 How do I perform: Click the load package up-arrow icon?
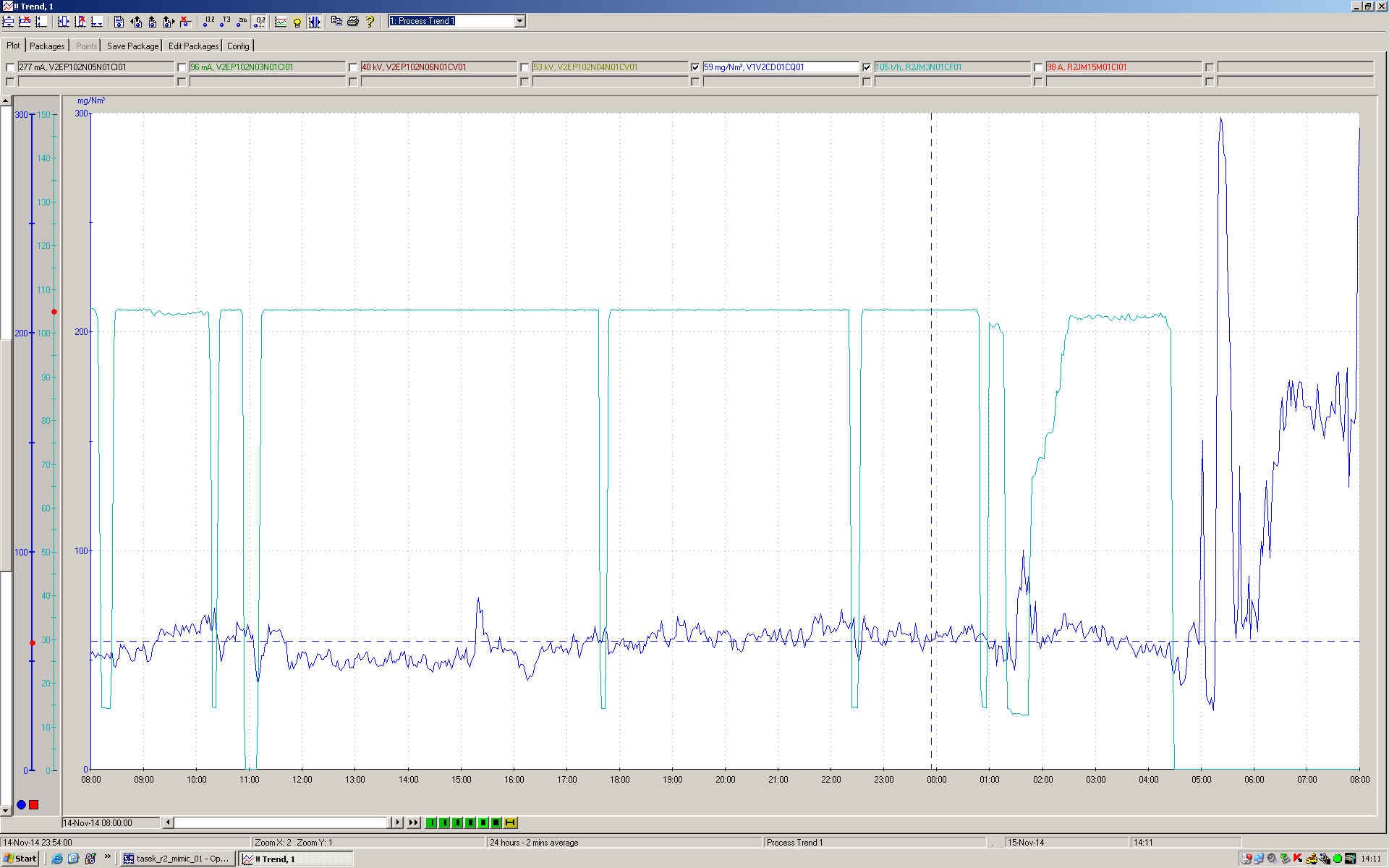(153, 22)
